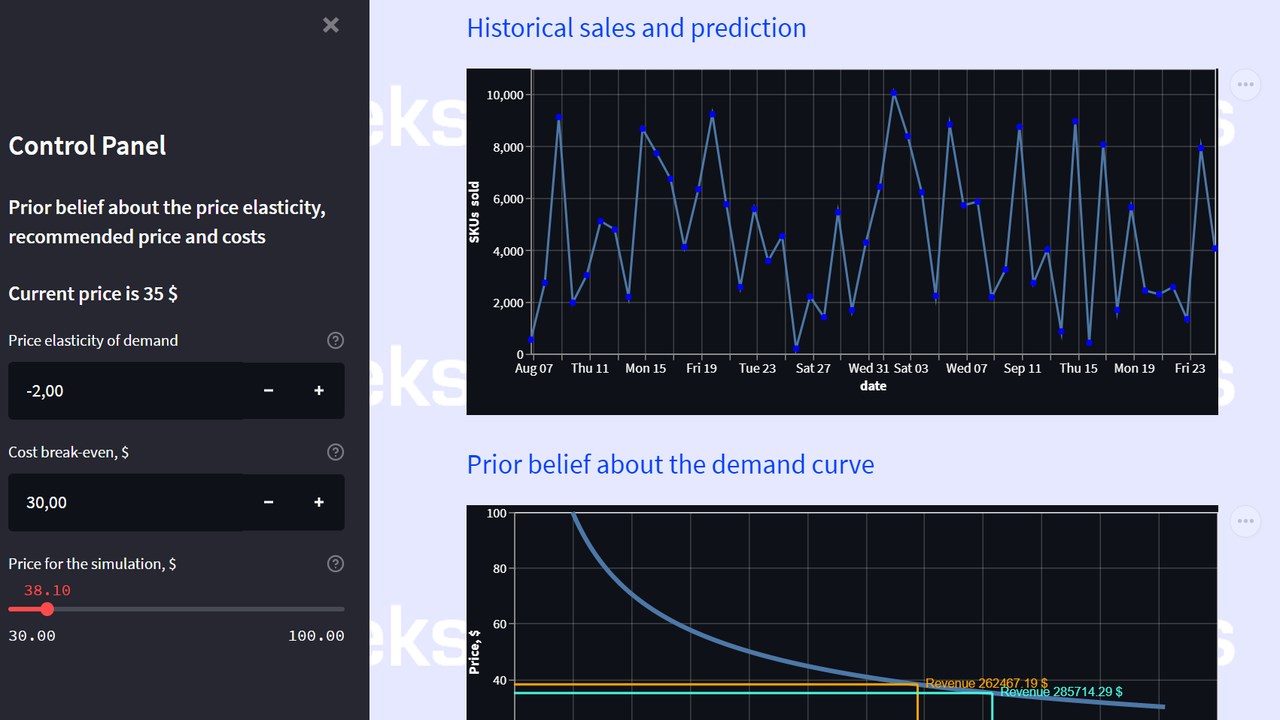Decrease the price elasticity value
The height and width of the screenshot is (720, 1280).
(268, 391)
